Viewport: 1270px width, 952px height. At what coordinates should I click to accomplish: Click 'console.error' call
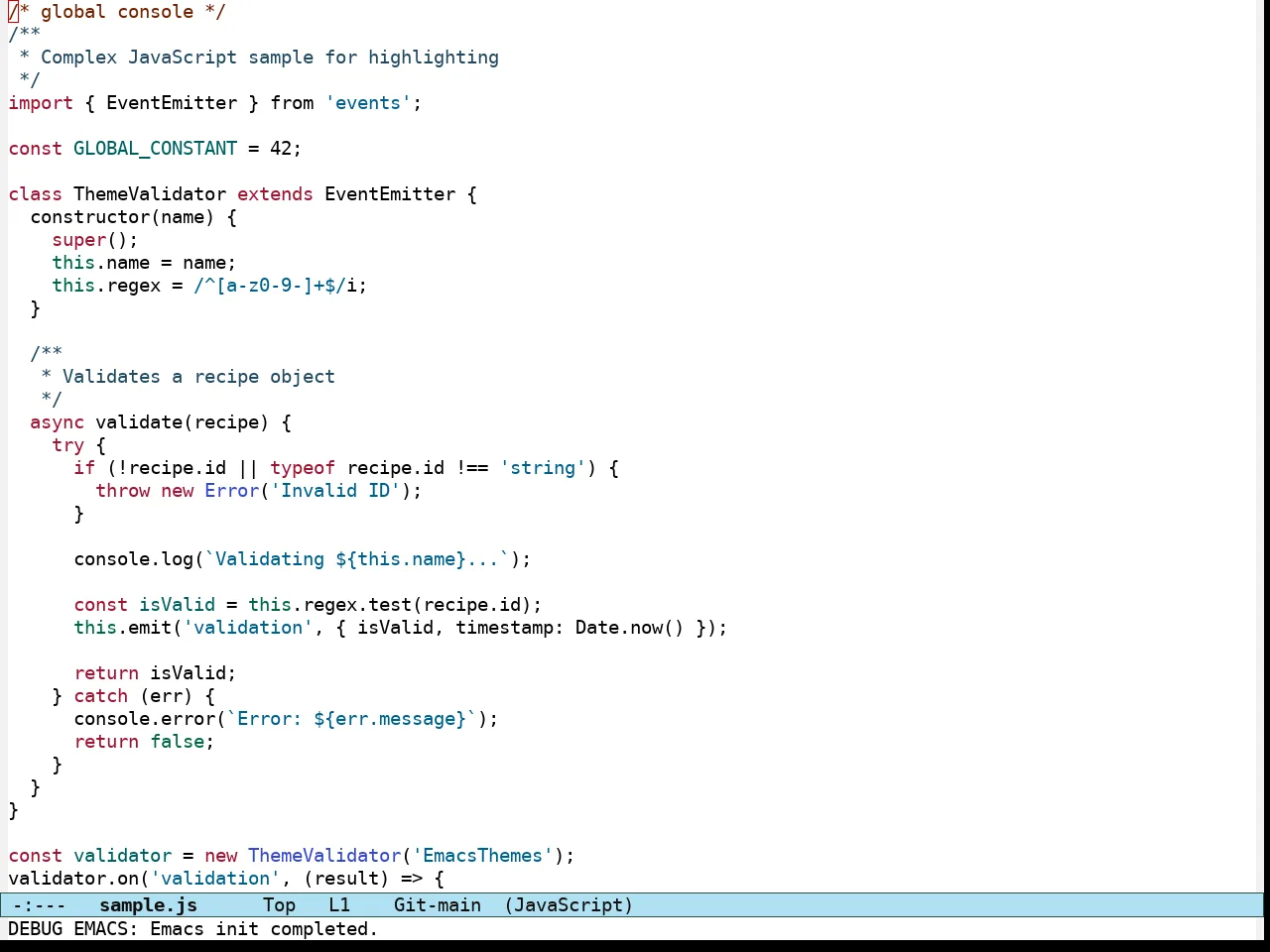144,719
